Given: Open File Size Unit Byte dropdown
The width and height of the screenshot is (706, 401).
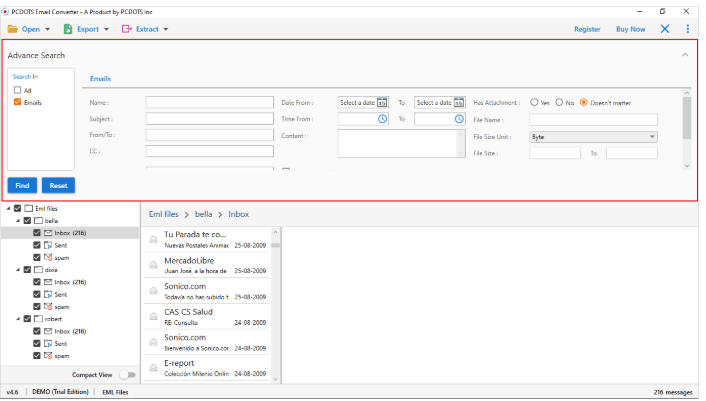Looking at the screenshot, I should (593, 137).
